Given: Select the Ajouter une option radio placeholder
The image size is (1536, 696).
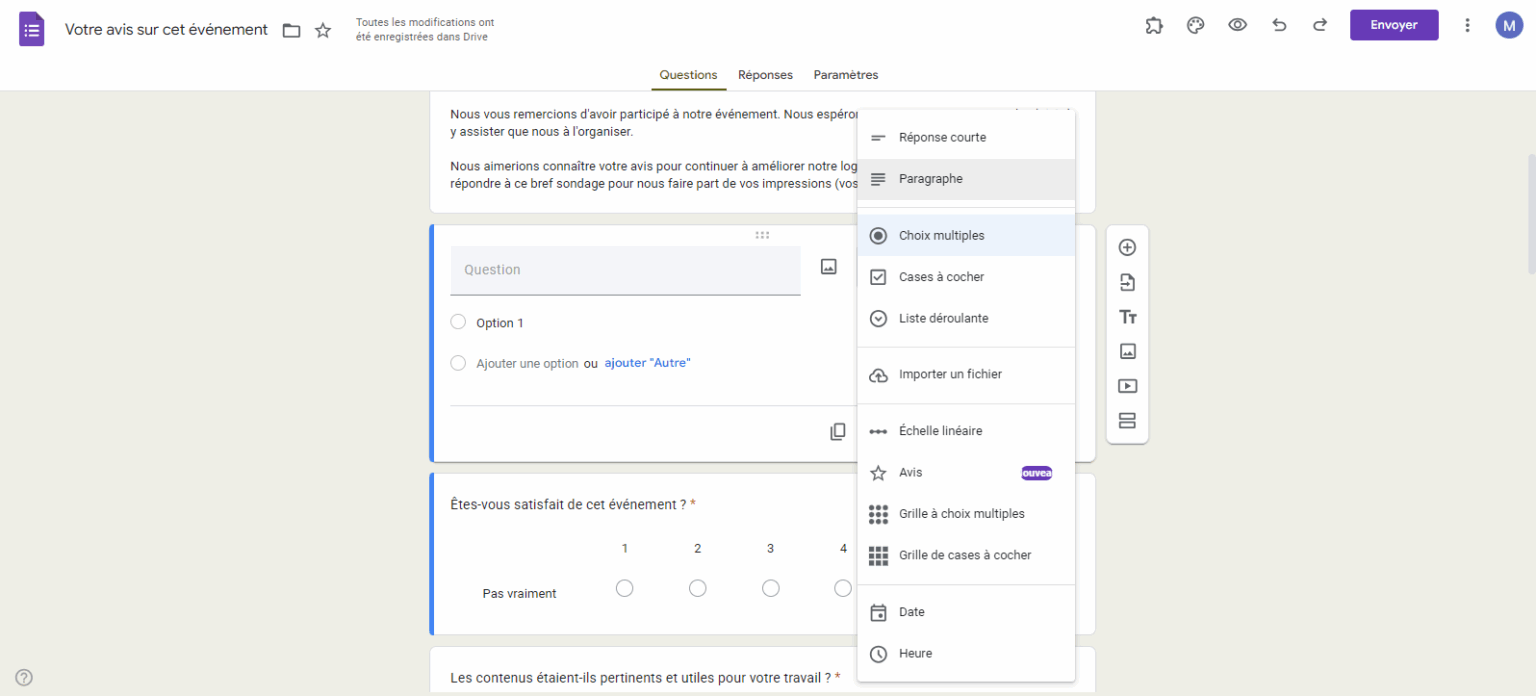Looking at the screenshot, I should [458, 363].
